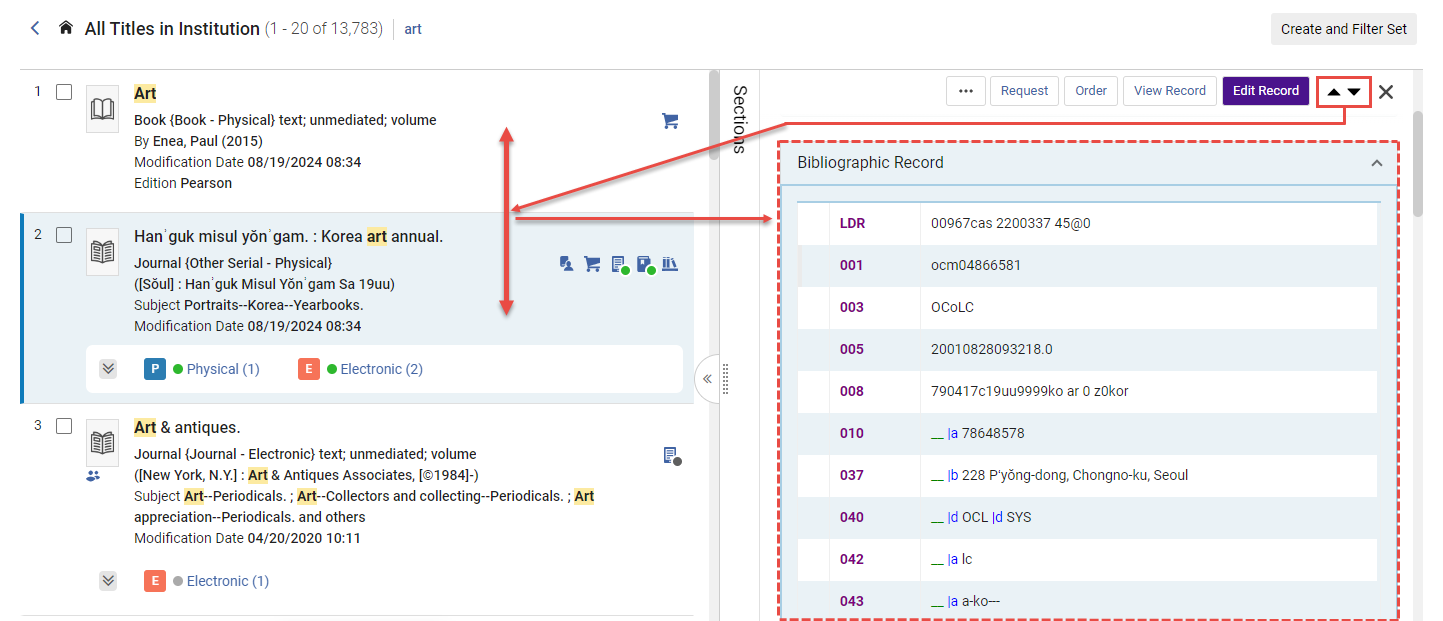The width and height of the screenshot is (1443, 621).
Task: Open the Art title link of record 1
Action: [x=145, y=93]
